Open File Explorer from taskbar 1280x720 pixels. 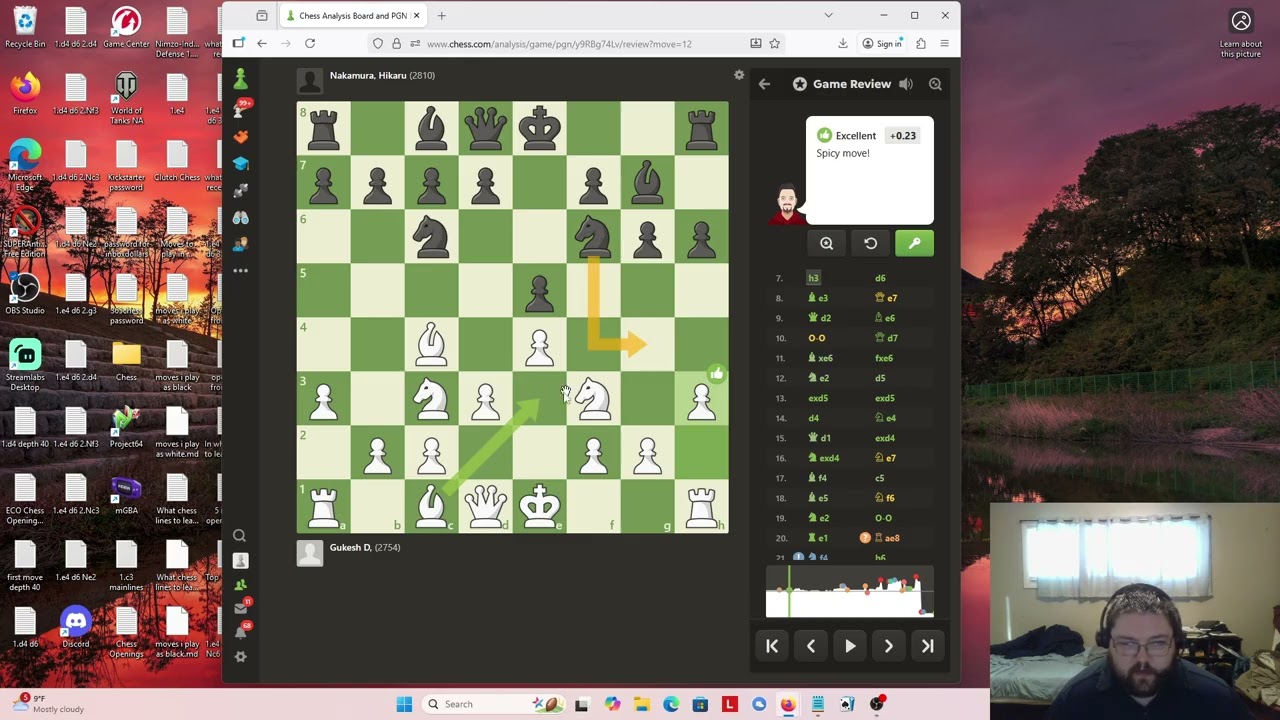[x=641, y=704]
